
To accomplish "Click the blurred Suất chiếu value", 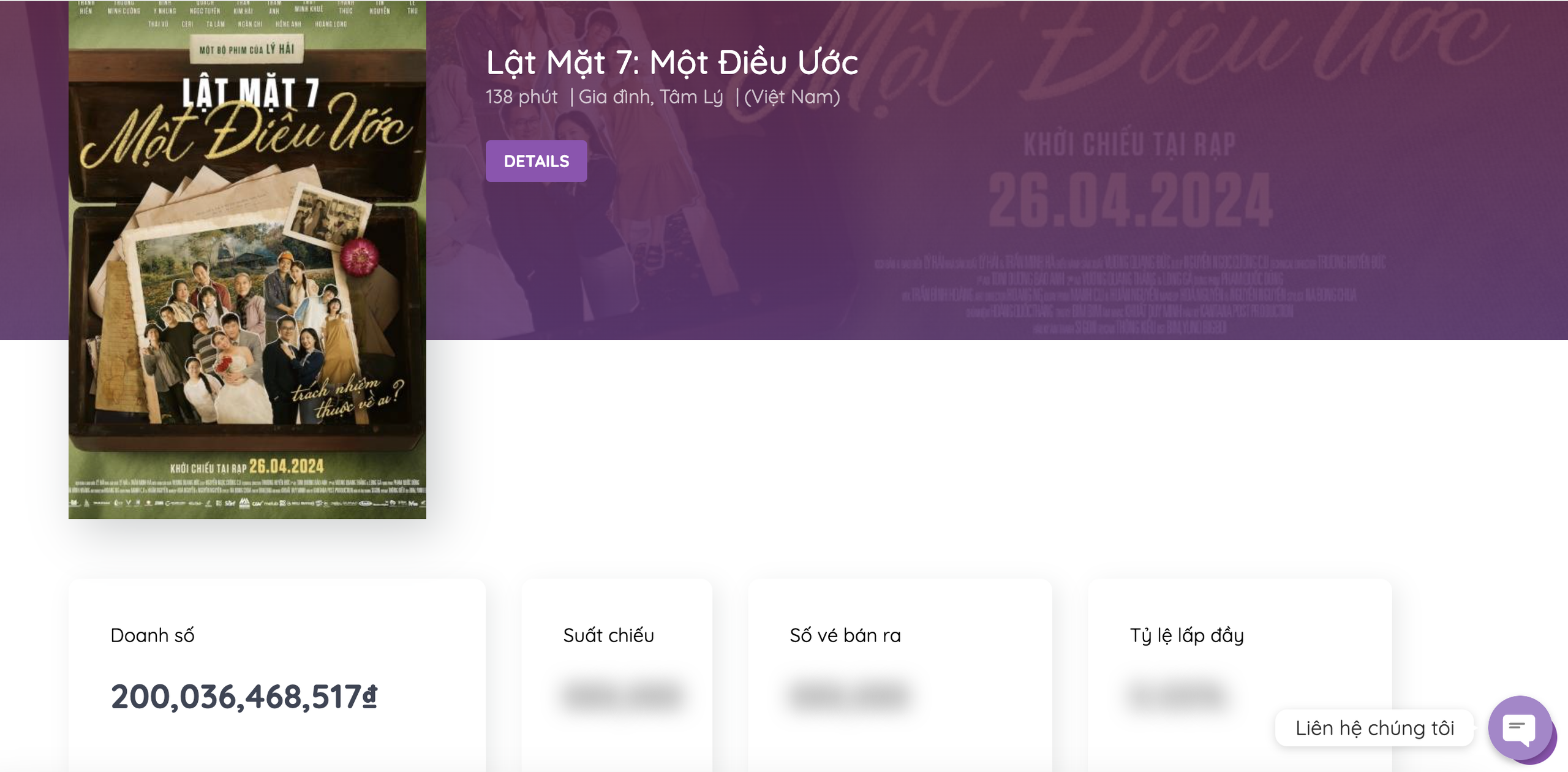I will (x=623, y=695).
